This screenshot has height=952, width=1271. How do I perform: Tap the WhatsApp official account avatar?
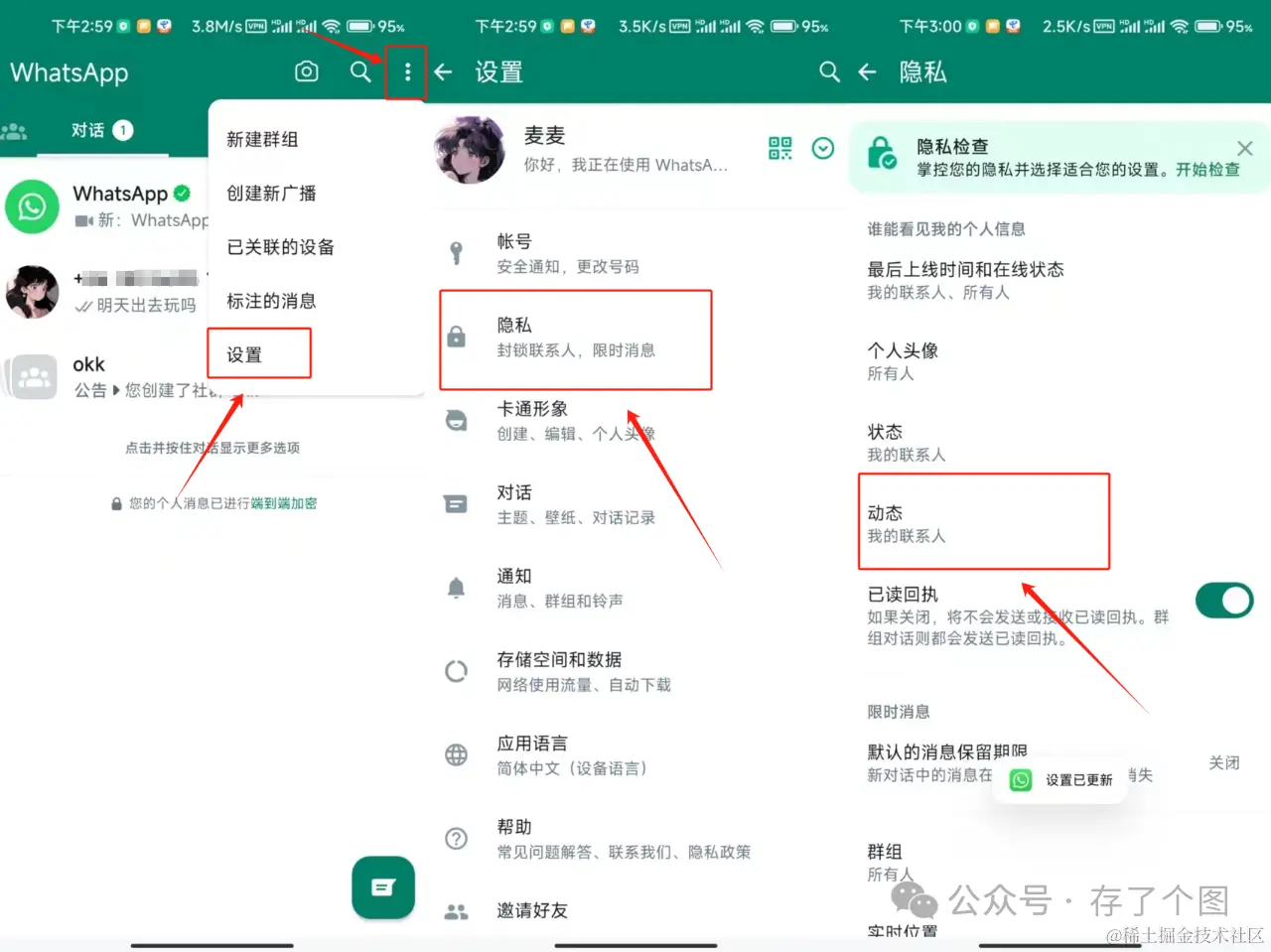[32, 206]
